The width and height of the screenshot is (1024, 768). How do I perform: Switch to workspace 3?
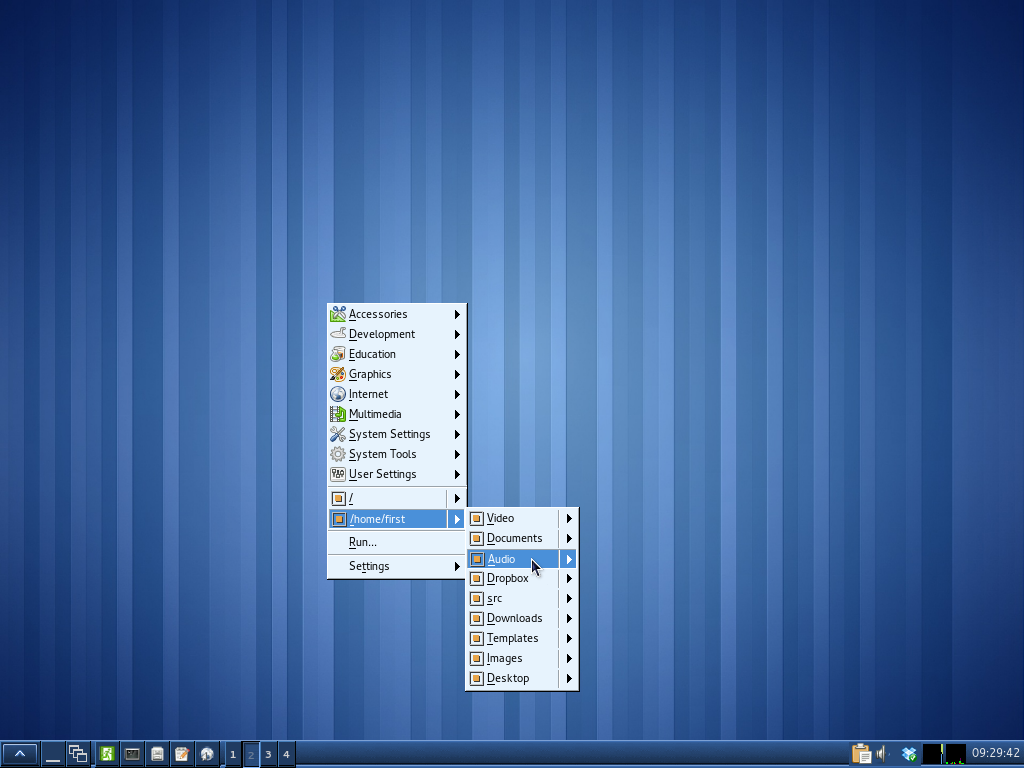tap(268, 754)
